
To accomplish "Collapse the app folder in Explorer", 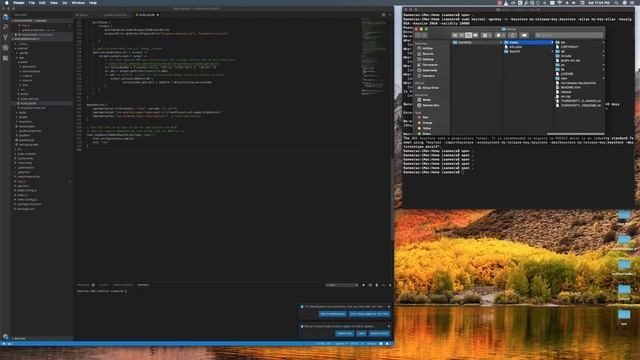I will pyautogui.click(x=21, y=58).
